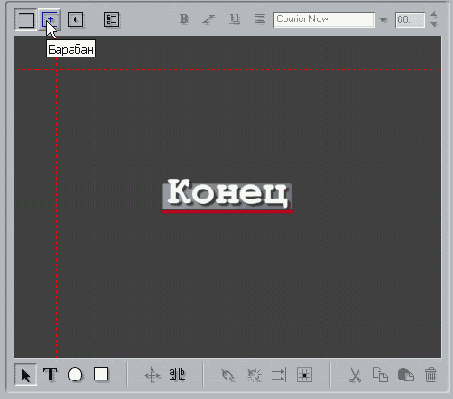
Task: Decrease font size with down arrow
Action: [434, 25]
